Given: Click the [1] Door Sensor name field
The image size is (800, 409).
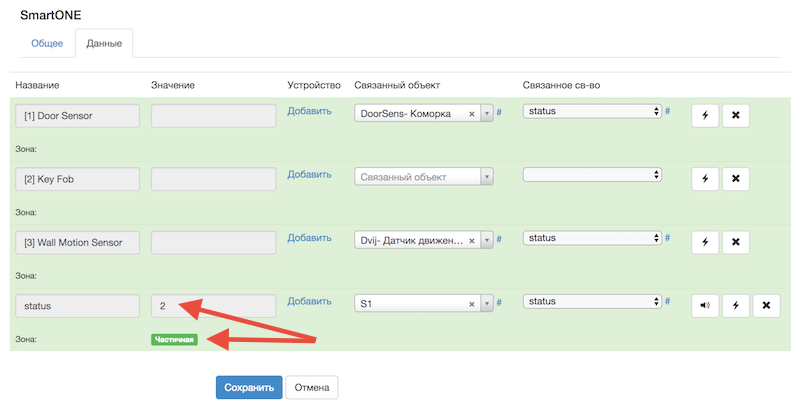Looking at the screenshot, I should (x=78, y=116).
